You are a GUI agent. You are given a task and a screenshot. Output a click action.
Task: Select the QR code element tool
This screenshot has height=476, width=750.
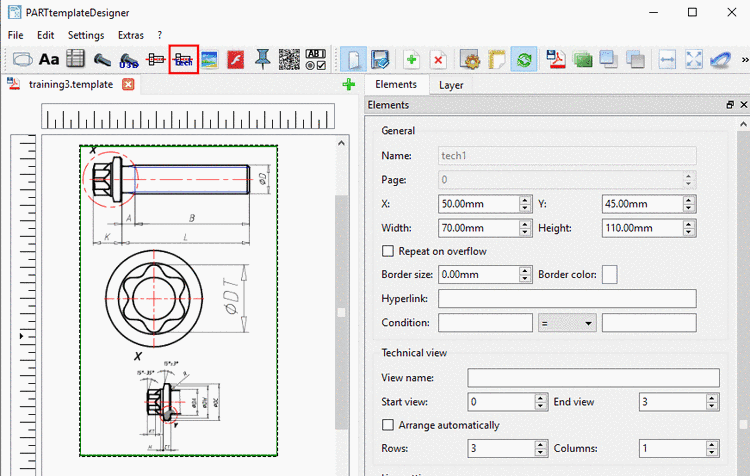coord(289,60)
